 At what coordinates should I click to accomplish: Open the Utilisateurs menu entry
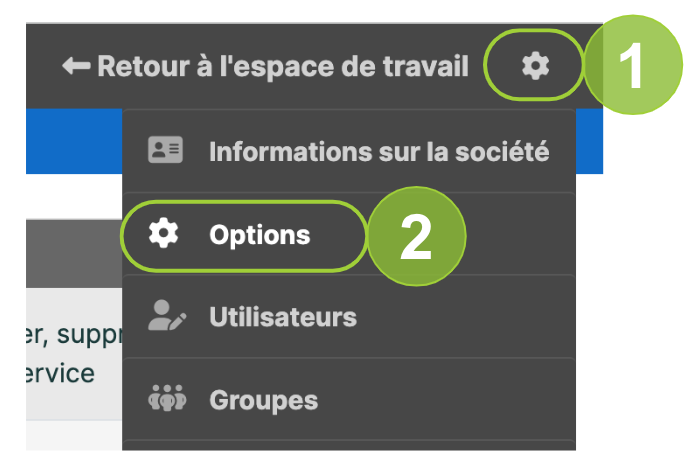coord(349,317)
